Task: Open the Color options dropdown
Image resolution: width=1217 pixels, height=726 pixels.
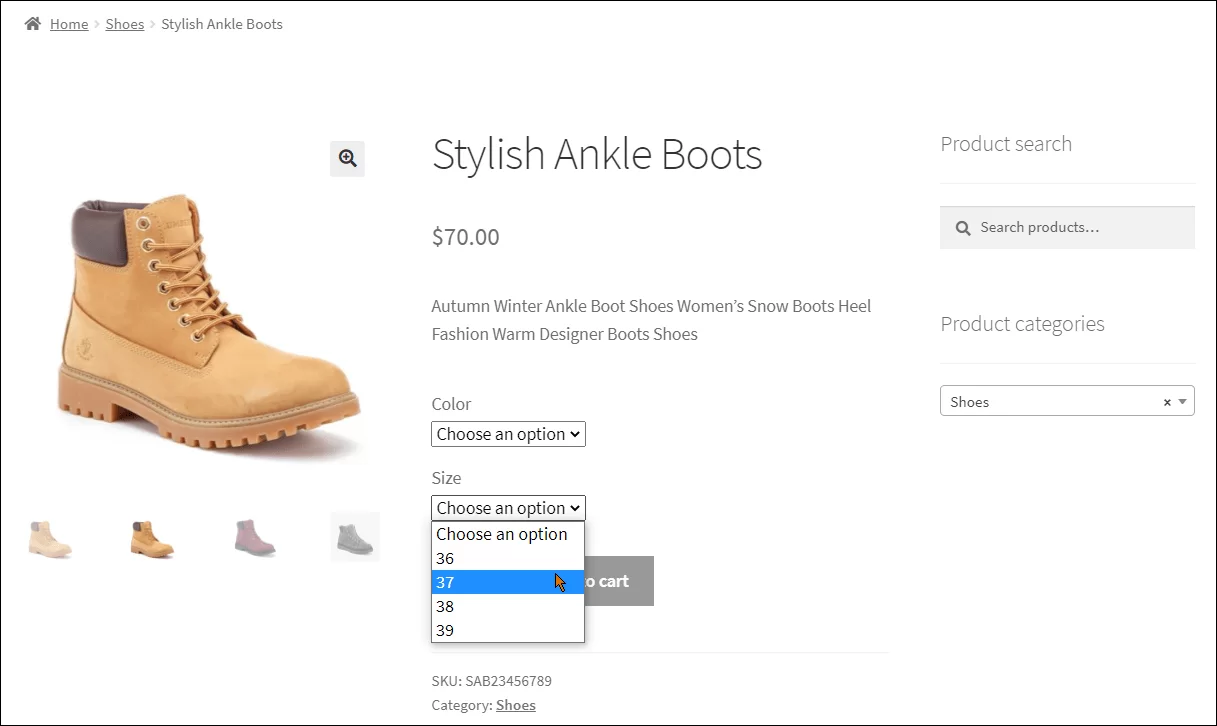Action: [x=508, y=433]
